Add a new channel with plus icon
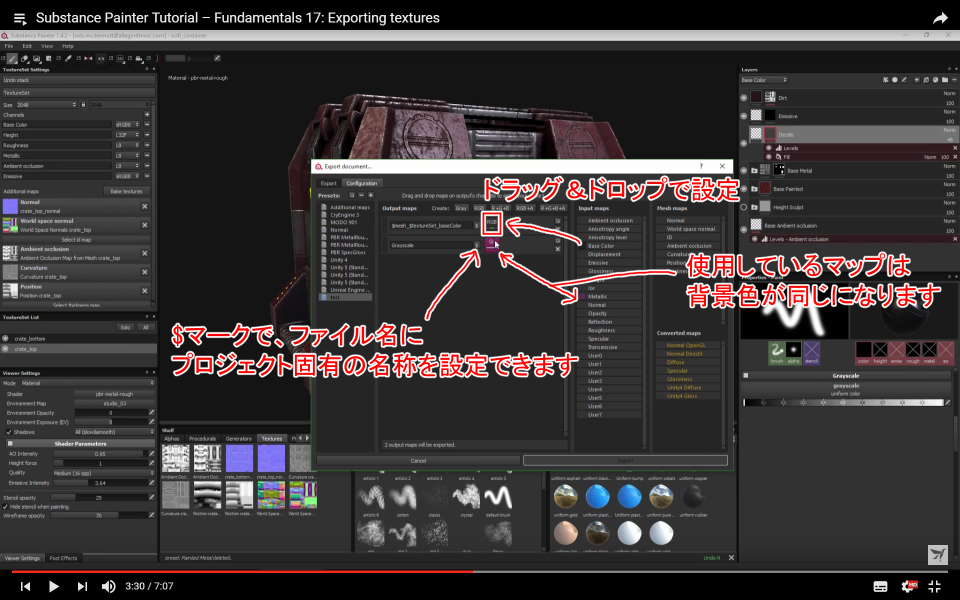960x600 pixels. [147, 114]
